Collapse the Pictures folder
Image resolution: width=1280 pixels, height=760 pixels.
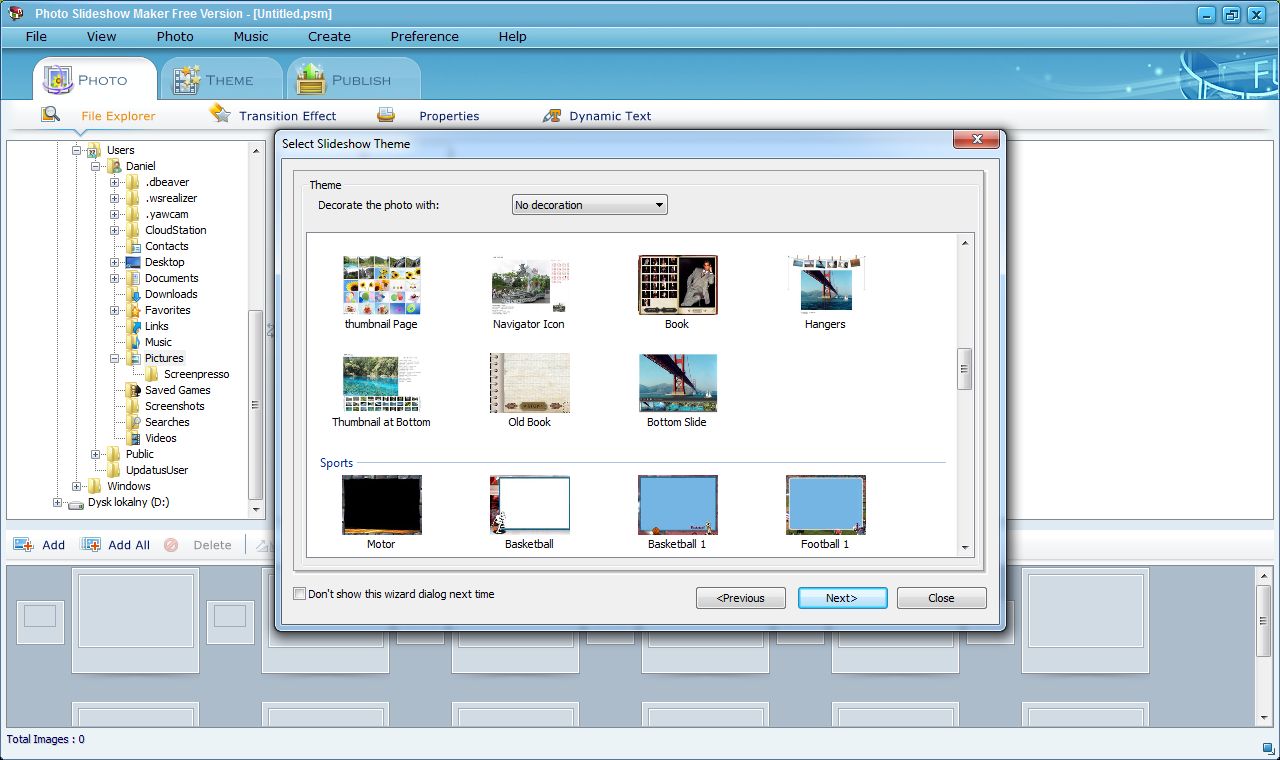(x=115, y=358)
